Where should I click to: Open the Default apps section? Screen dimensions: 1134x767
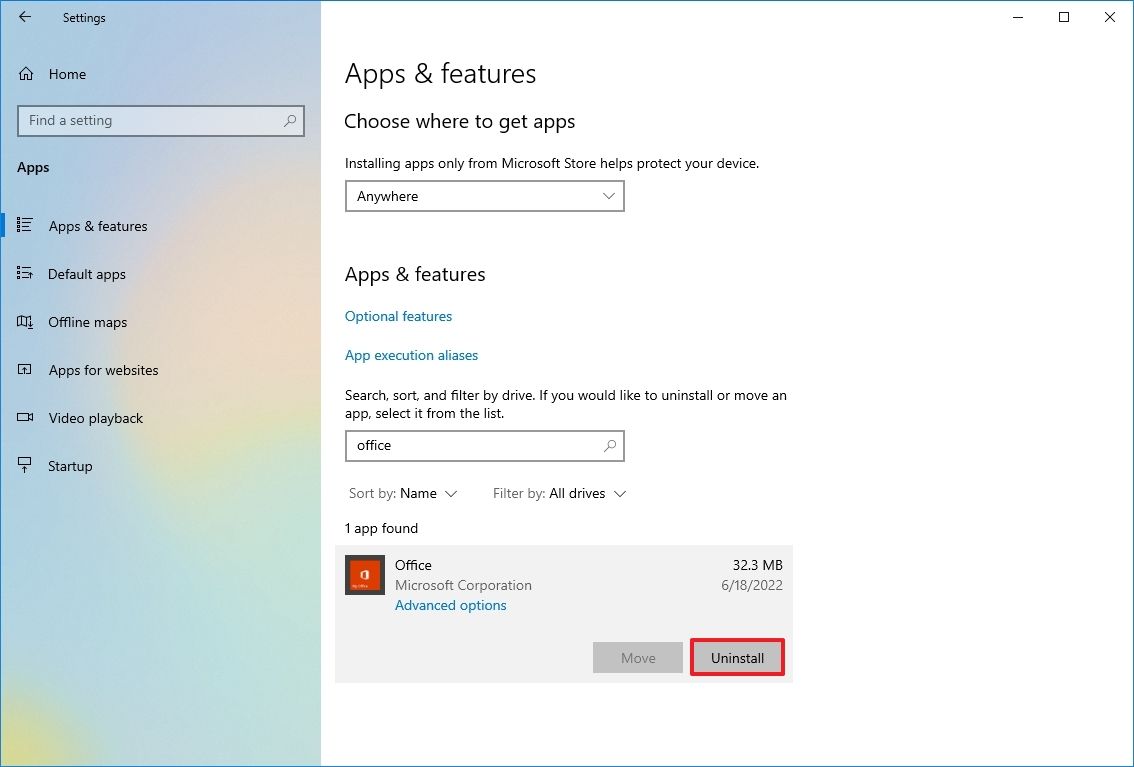point(87,274)
